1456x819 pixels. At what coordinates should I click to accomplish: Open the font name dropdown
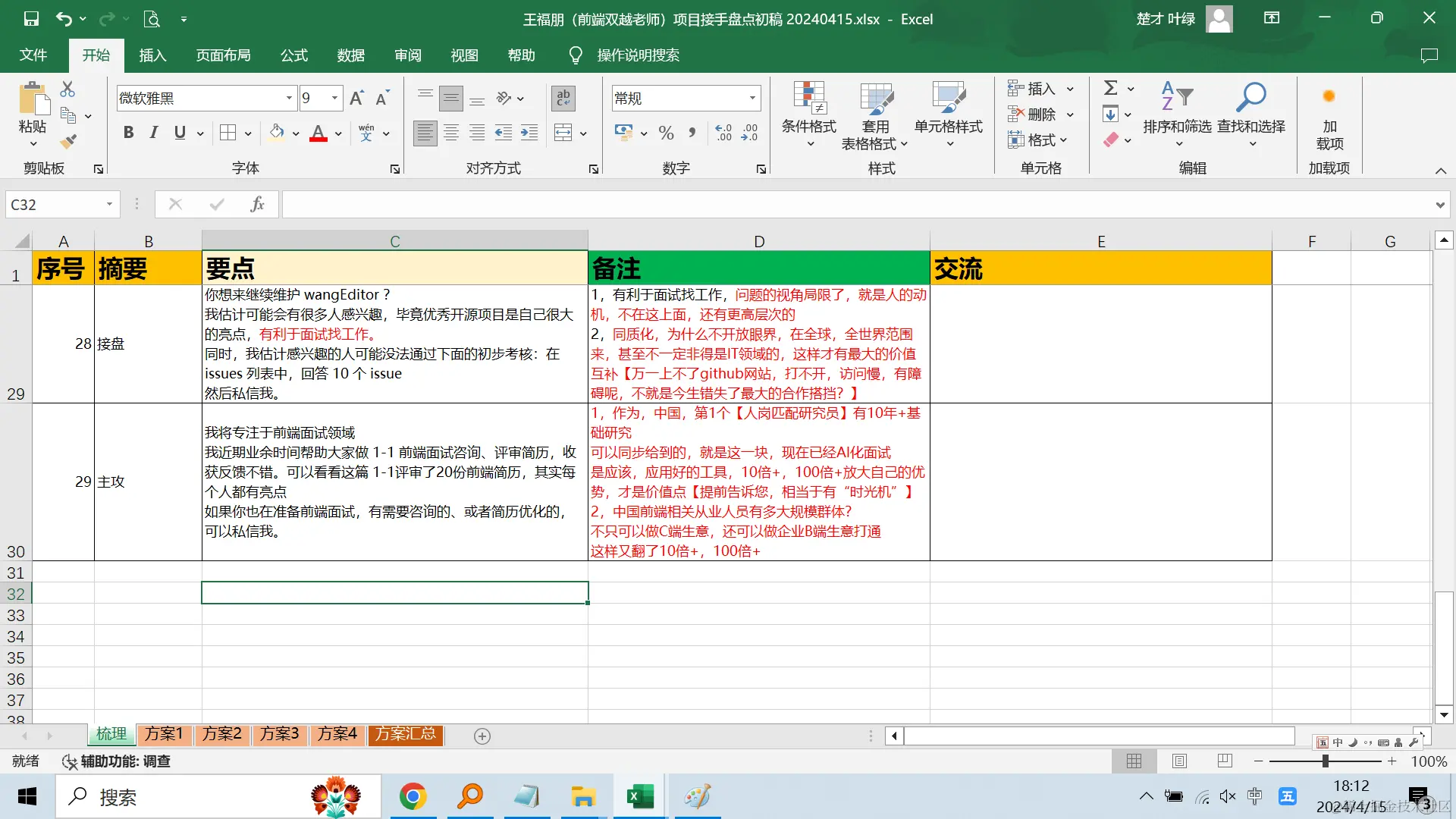point(287,98)
